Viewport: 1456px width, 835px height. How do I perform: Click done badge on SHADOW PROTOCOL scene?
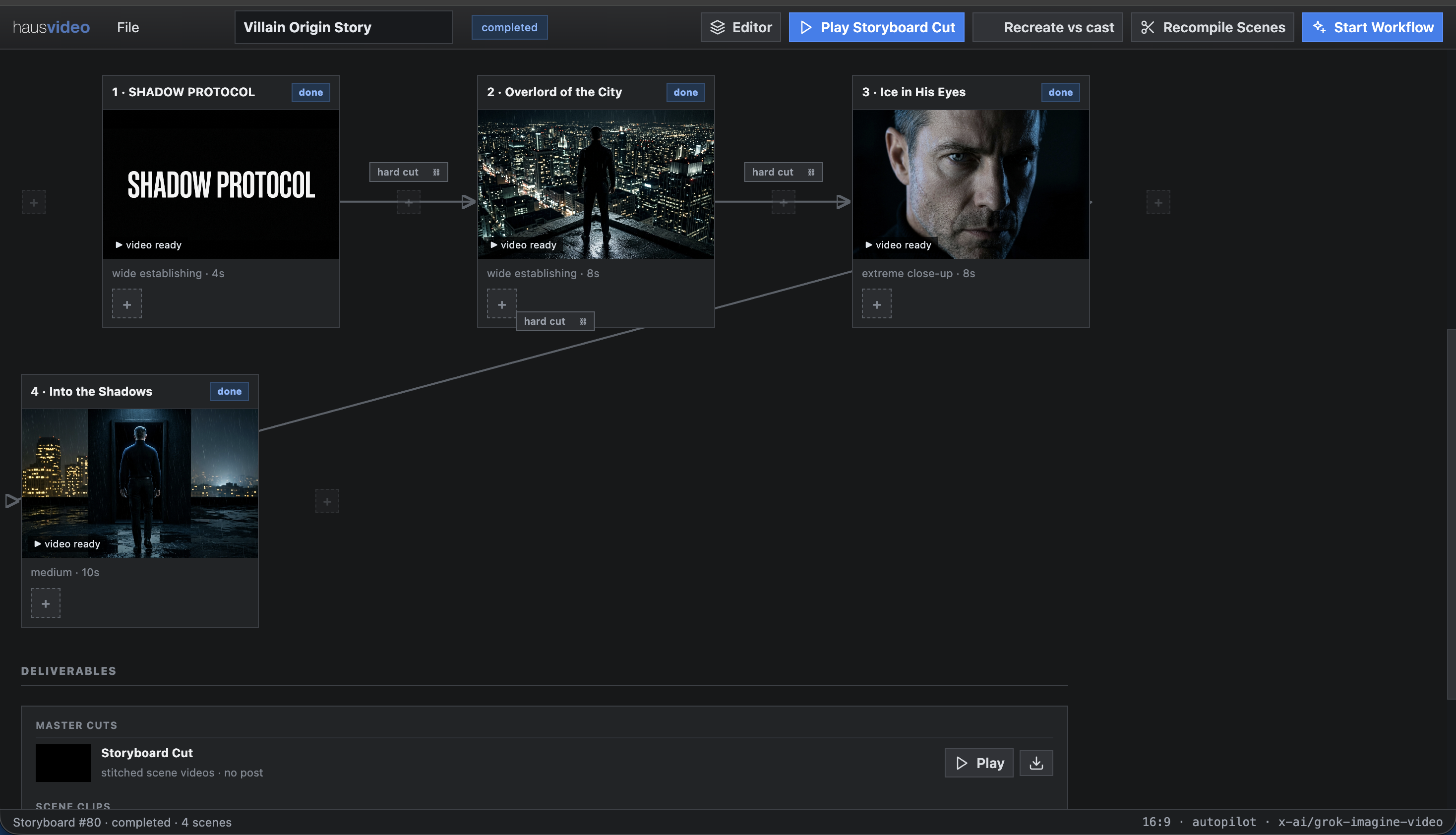pyautogui.click(x=310, y=92)
